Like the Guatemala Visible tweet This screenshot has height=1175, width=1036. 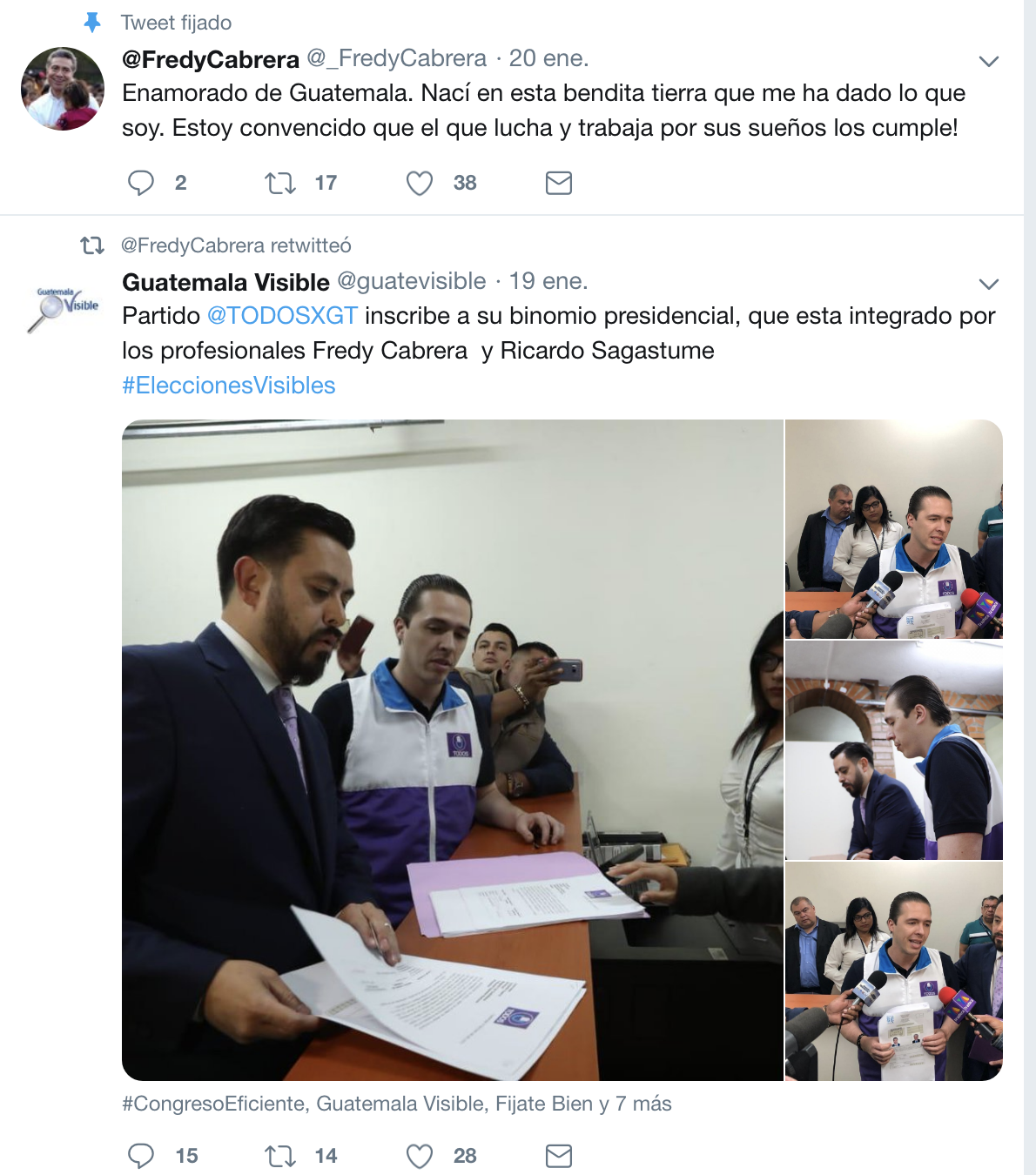[420, 1156]
